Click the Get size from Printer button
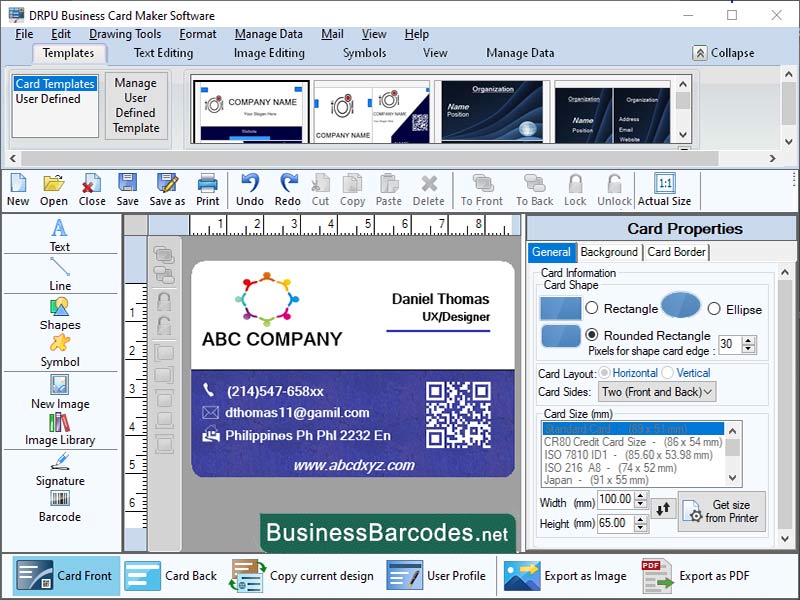Image resolution: width=800 pixels, height=600 pixels. pos(724,510)
